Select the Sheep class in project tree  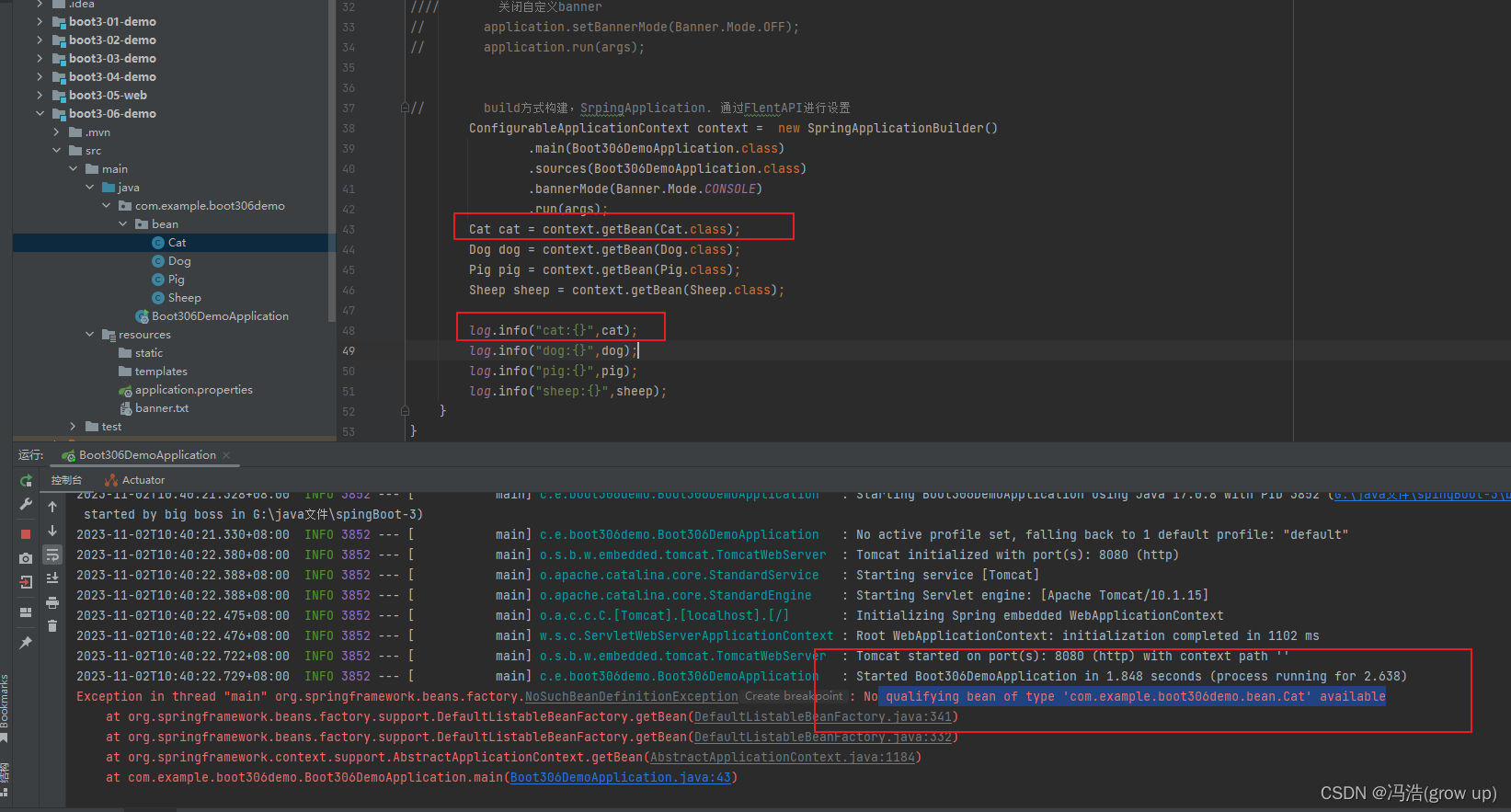coord(184,298)
